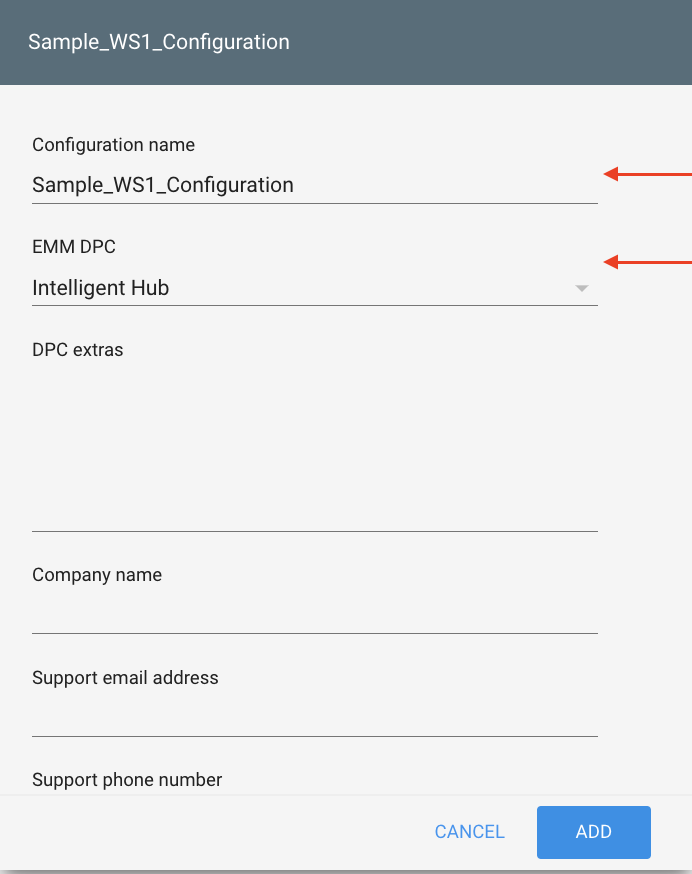Click the dialog title Sample_WS1_Configuration
692x874 pixels.
tap(159, 42)
